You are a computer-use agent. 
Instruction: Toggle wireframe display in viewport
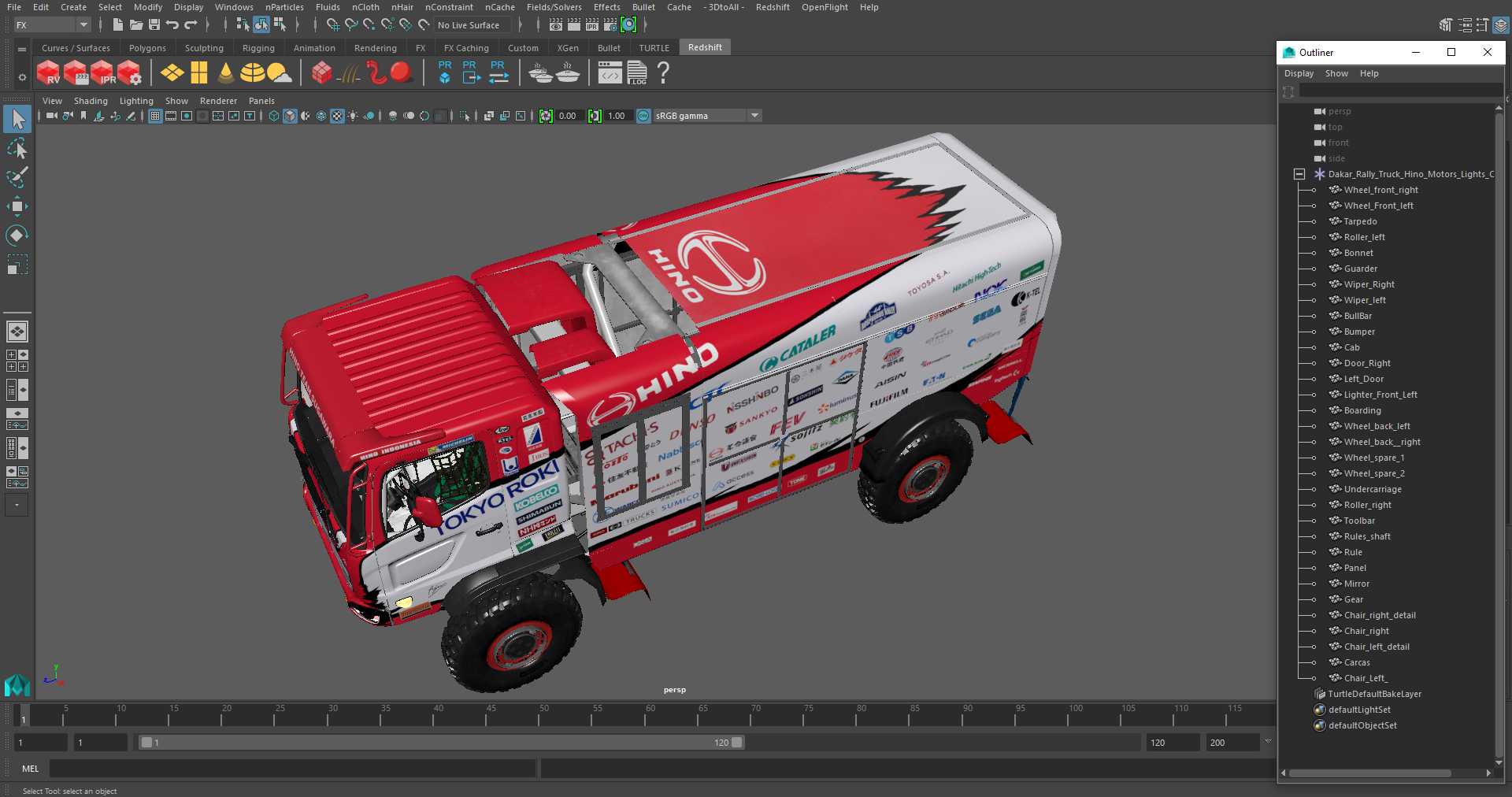click(x=274, y=116)
